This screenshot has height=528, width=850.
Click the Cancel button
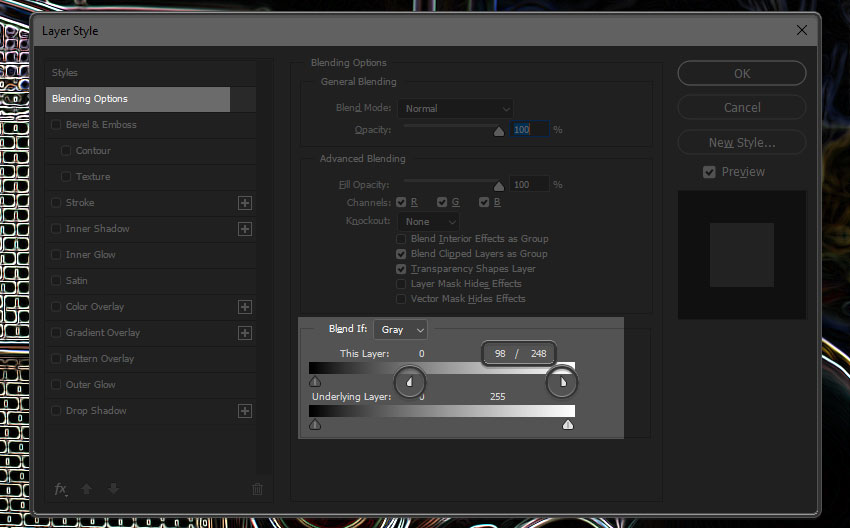[x=742, y=107]
